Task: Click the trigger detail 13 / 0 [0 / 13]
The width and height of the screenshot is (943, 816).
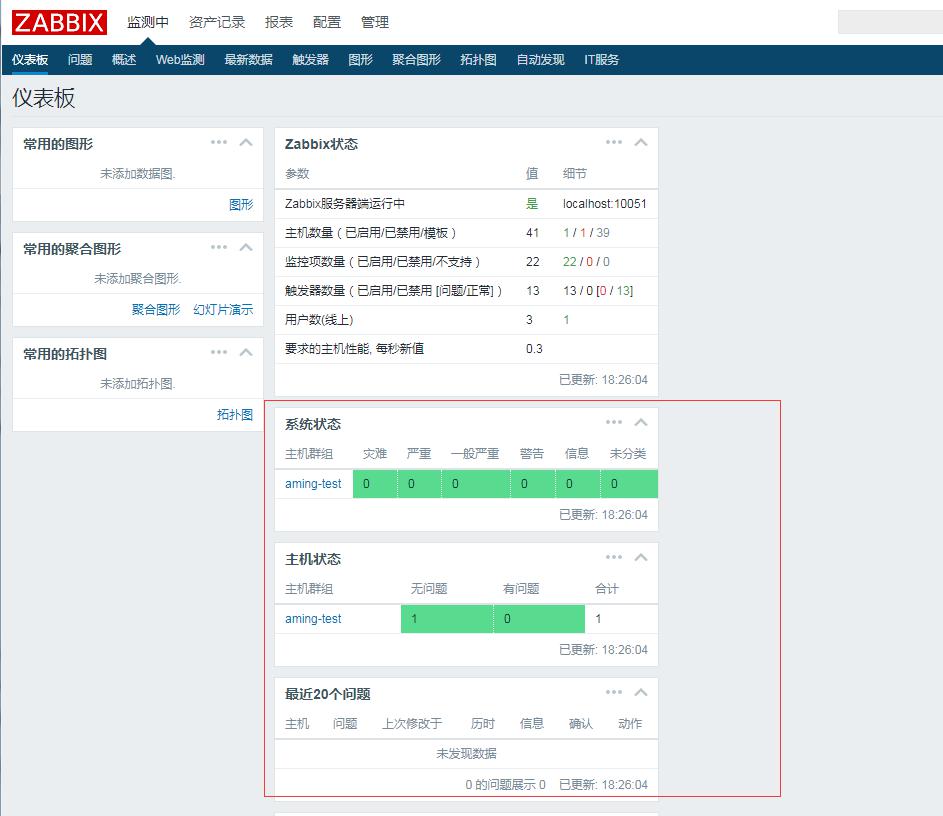Action: (x=598, y=290)
